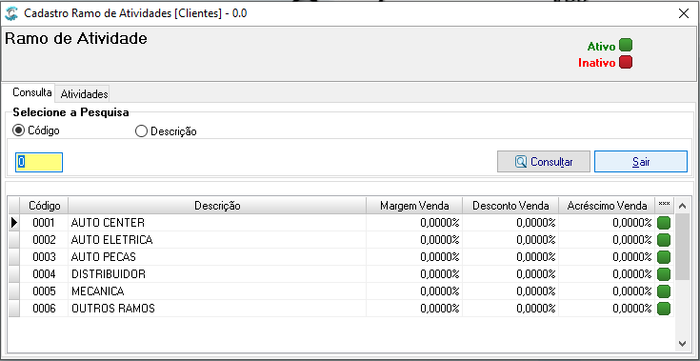Select the MECANICA description cell
The height and width of the screenshot is (361, 700).
(x=217, y=291)
